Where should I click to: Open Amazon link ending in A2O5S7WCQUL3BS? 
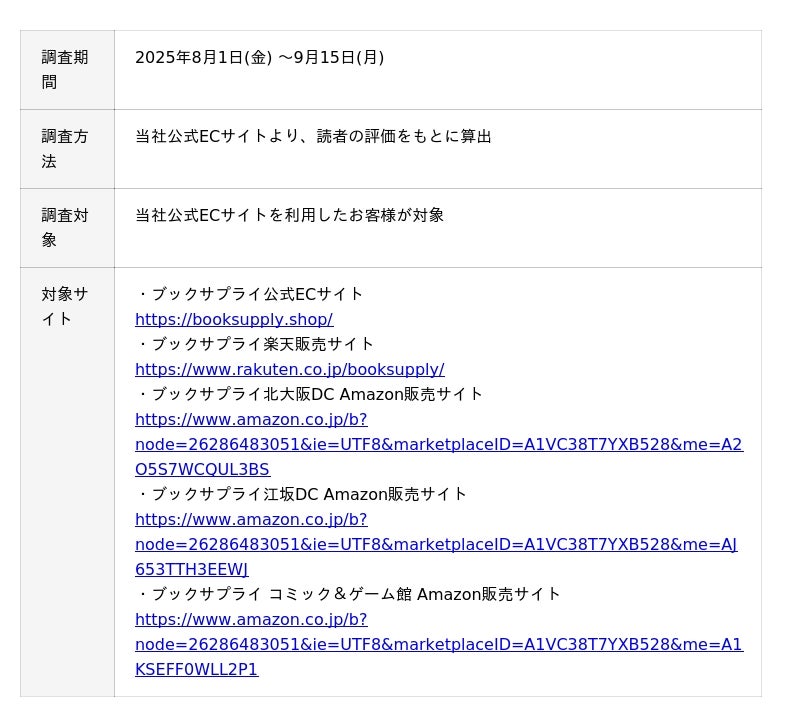point(438,445)
